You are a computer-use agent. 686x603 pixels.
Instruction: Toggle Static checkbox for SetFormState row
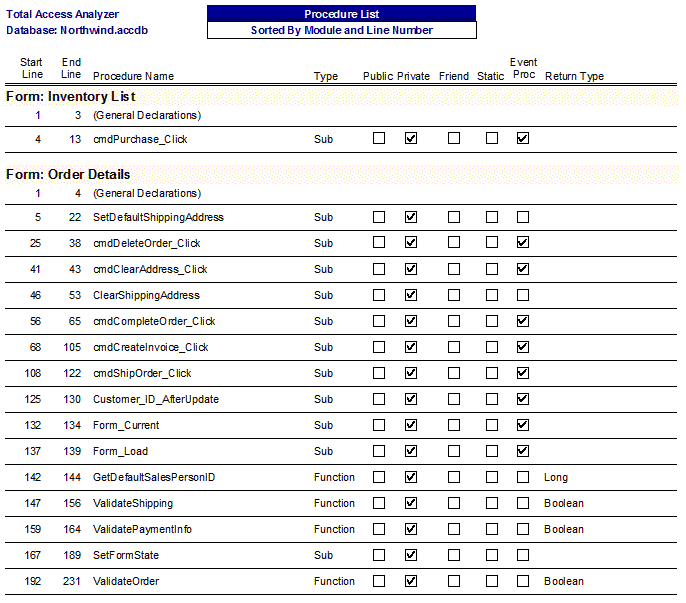(x=492, y=555)
